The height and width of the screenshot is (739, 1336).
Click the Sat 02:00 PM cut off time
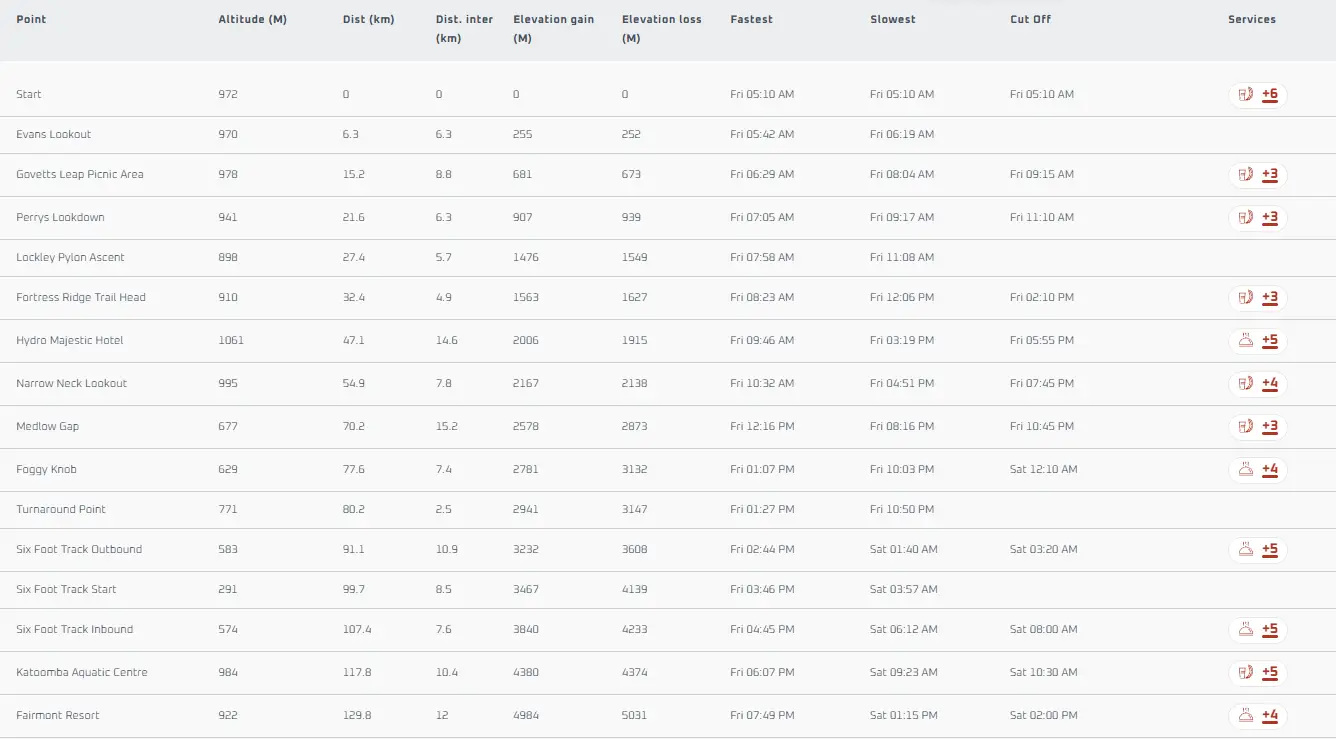pyautogui.click(x=1044, y=715)
